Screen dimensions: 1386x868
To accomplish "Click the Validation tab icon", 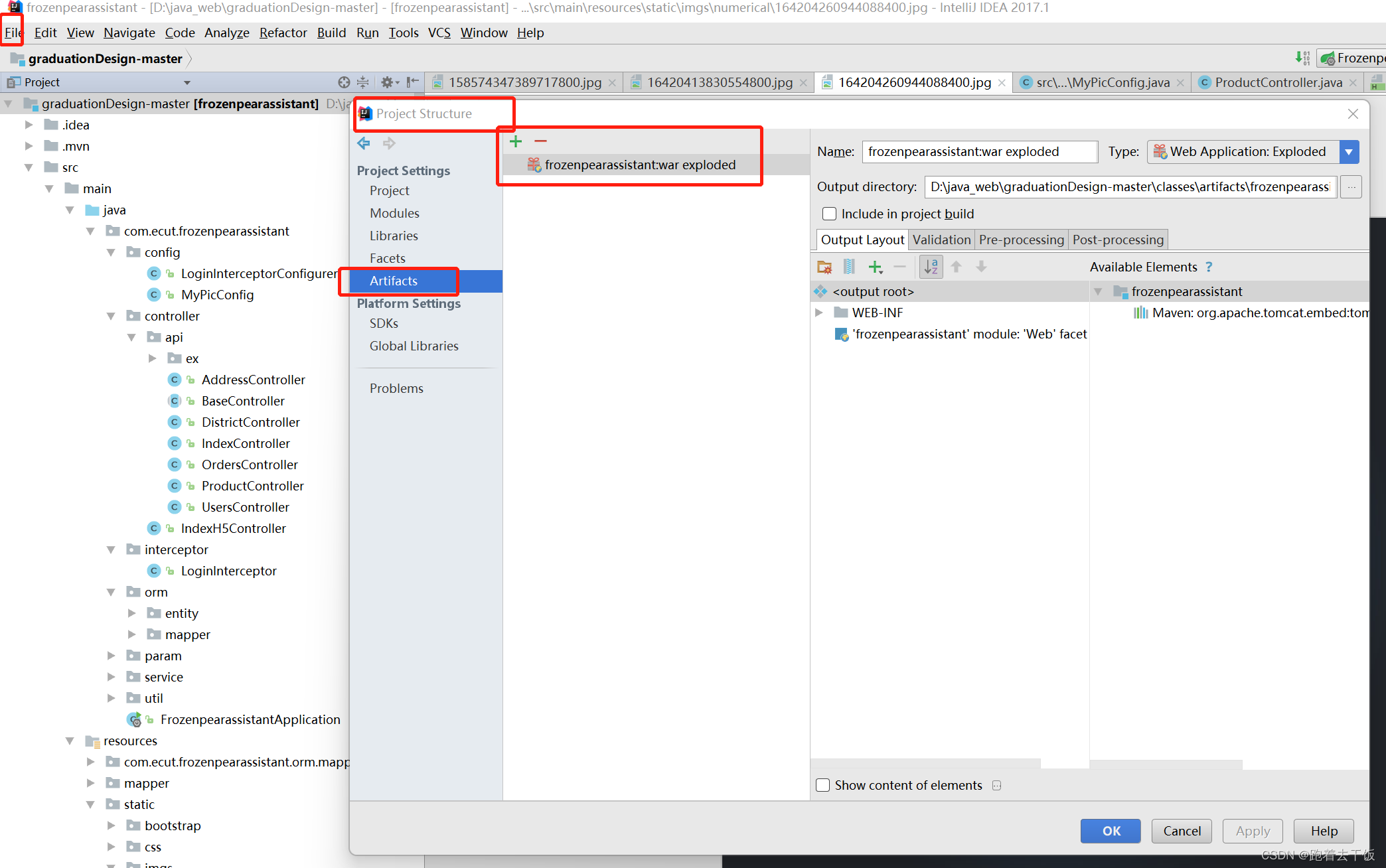I will 939,239.
